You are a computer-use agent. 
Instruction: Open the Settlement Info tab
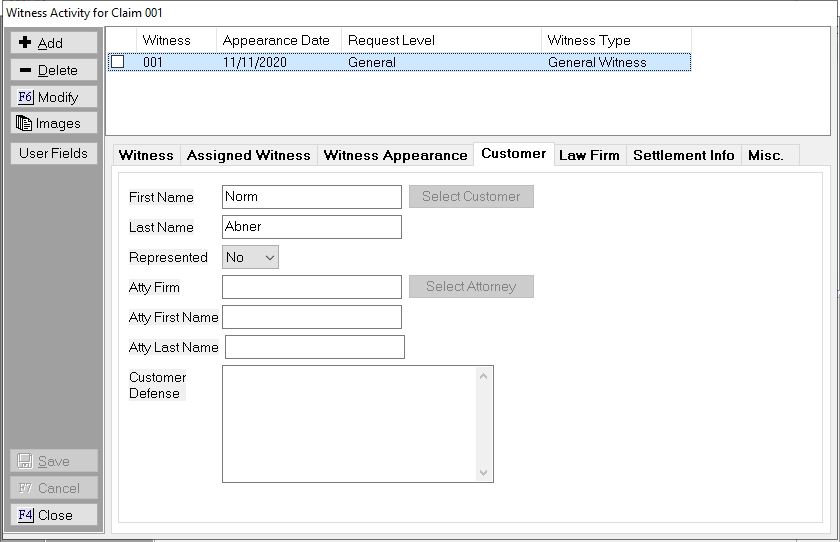click(x=683, y=155)
